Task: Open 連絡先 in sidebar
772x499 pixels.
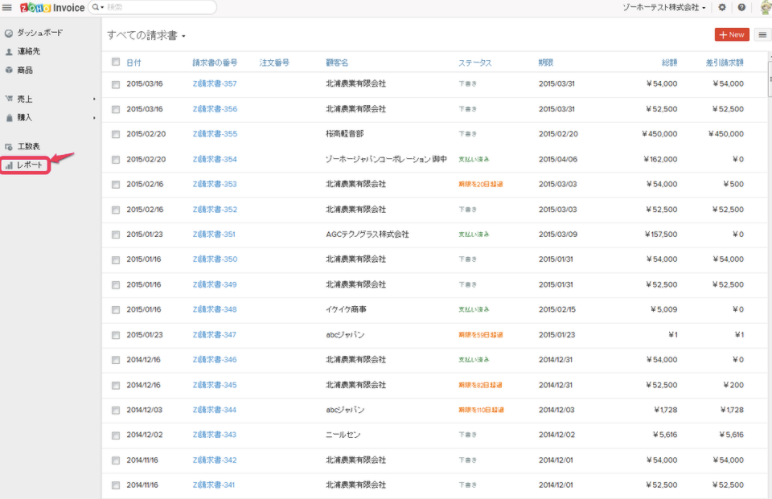Action: coord(29,51)
